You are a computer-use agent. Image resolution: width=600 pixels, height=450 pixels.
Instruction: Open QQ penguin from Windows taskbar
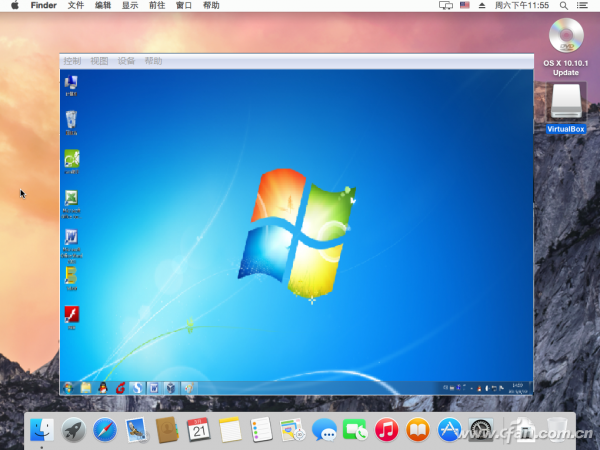point(103,388)
